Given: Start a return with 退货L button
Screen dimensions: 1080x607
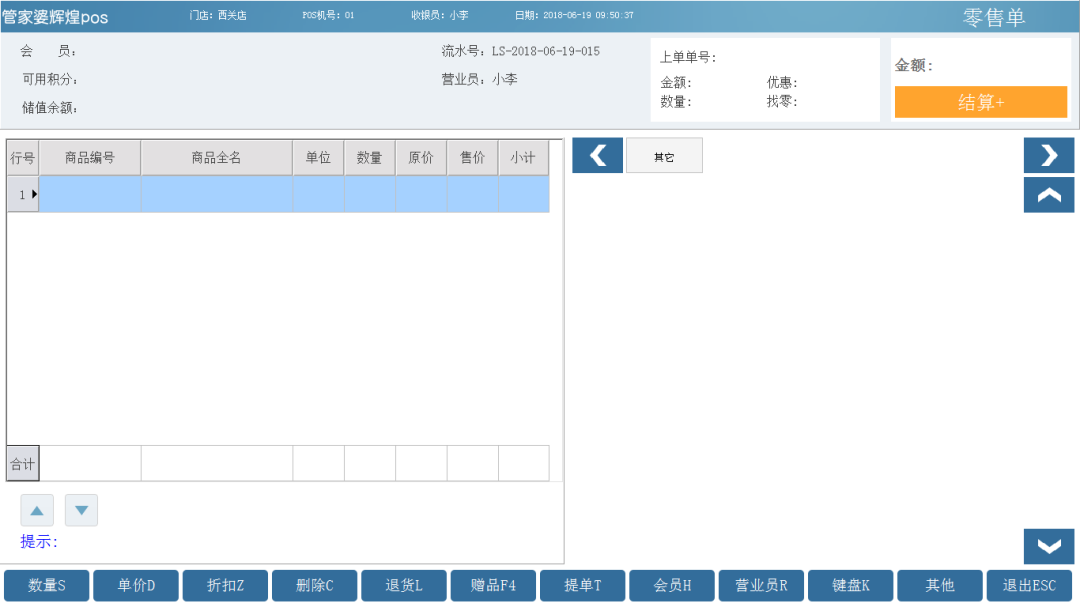Looking at the screenshot, I should coord(404,586).
